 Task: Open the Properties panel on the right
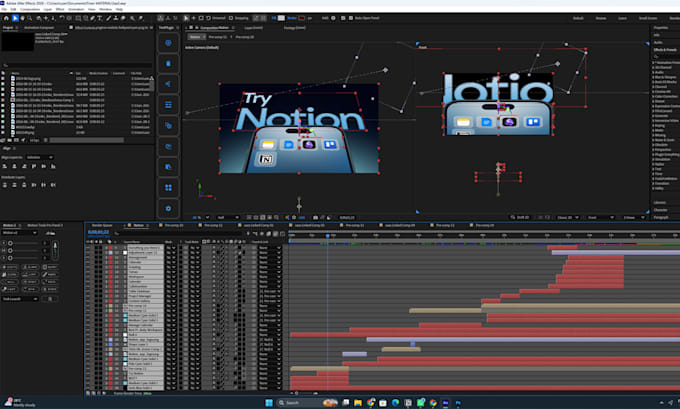click(661, 27)
